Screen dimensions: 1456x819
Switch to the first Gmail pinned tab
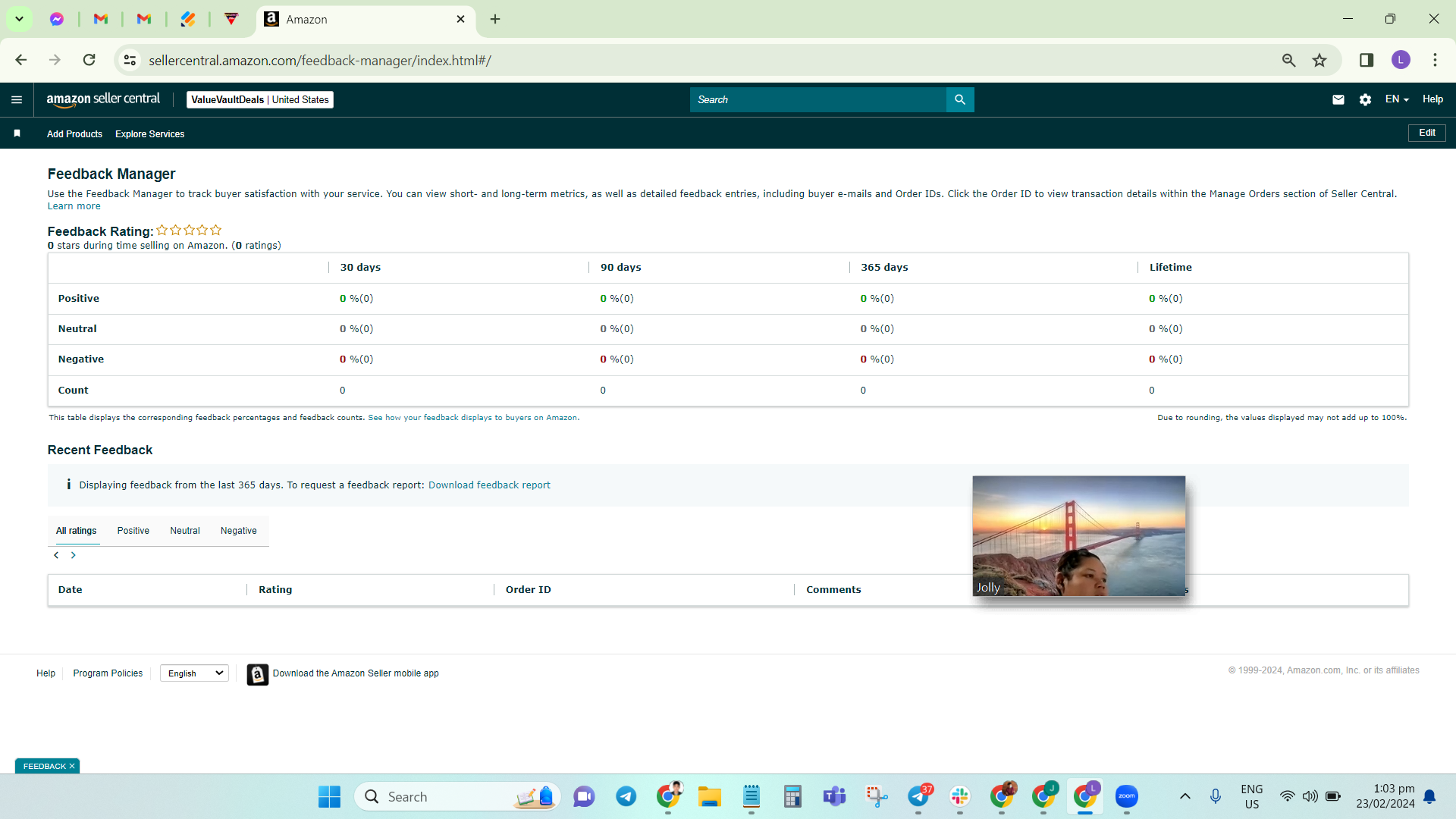(x=101, y=19)
